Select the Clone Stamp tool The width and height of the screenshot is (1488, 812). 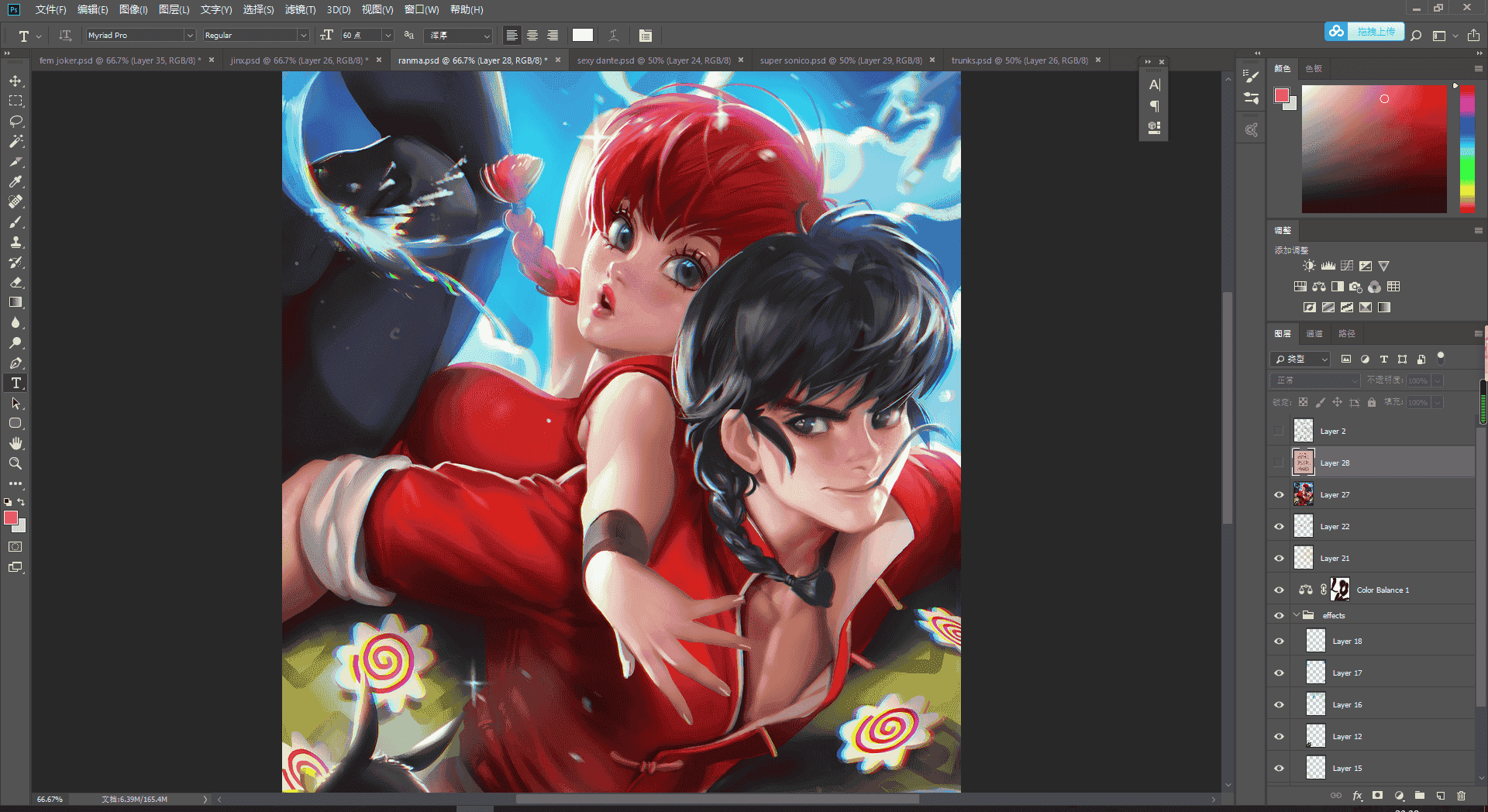tap(15, 243)
